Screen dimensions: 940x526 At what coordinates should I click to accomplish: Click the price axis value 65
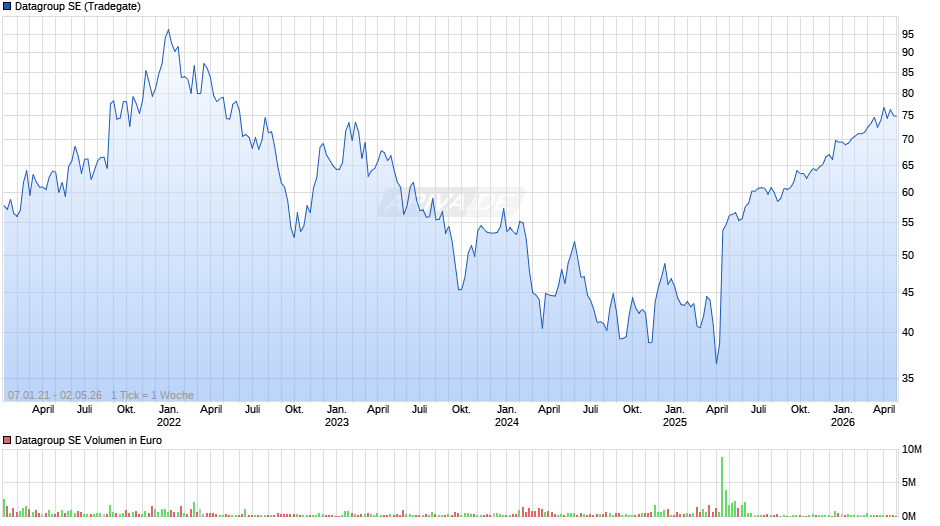(x=908, y=165)
